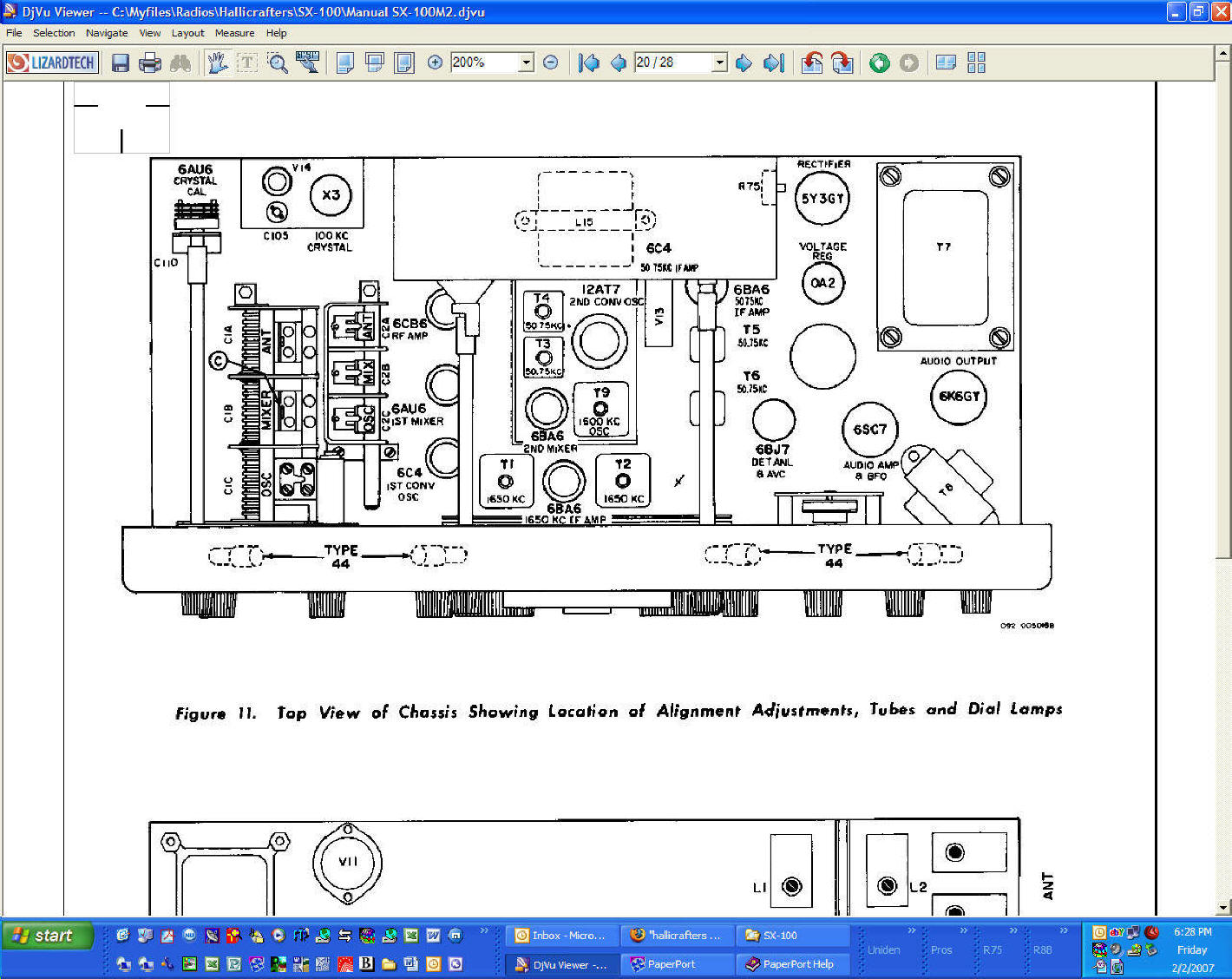Switch to PaperPort Help taskbar button
1232x979 pixels.
click(x=793, y=964)
